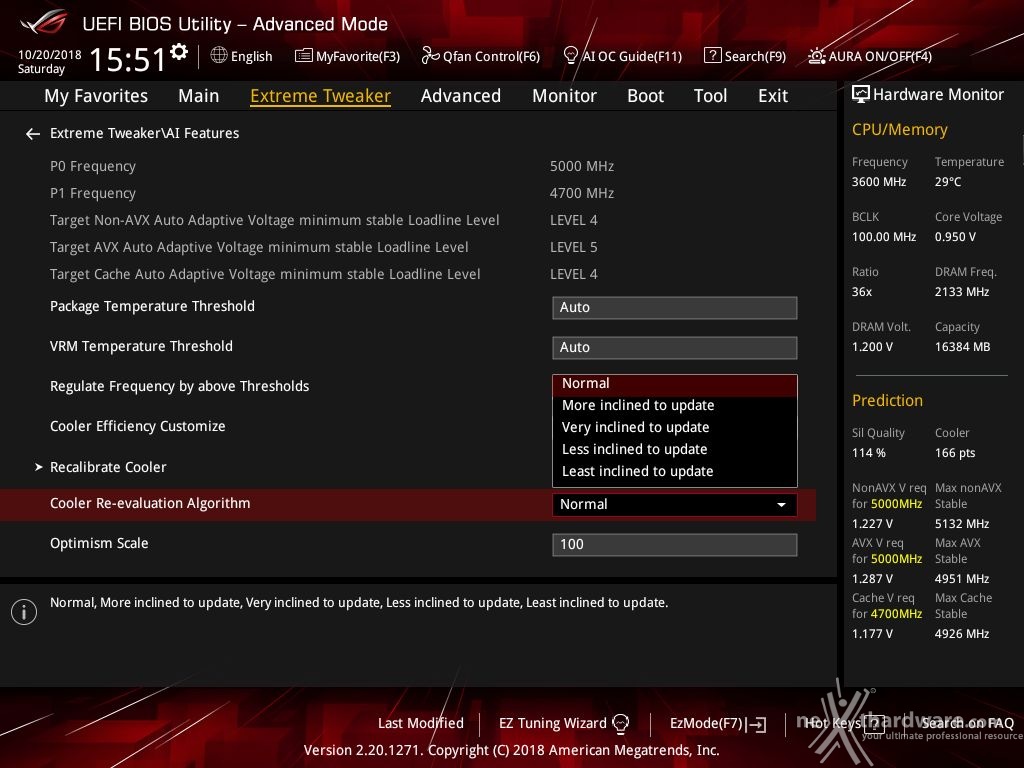Click the Hardware Monitor screen icon
Screen dimensions: 1024x768
861,95
